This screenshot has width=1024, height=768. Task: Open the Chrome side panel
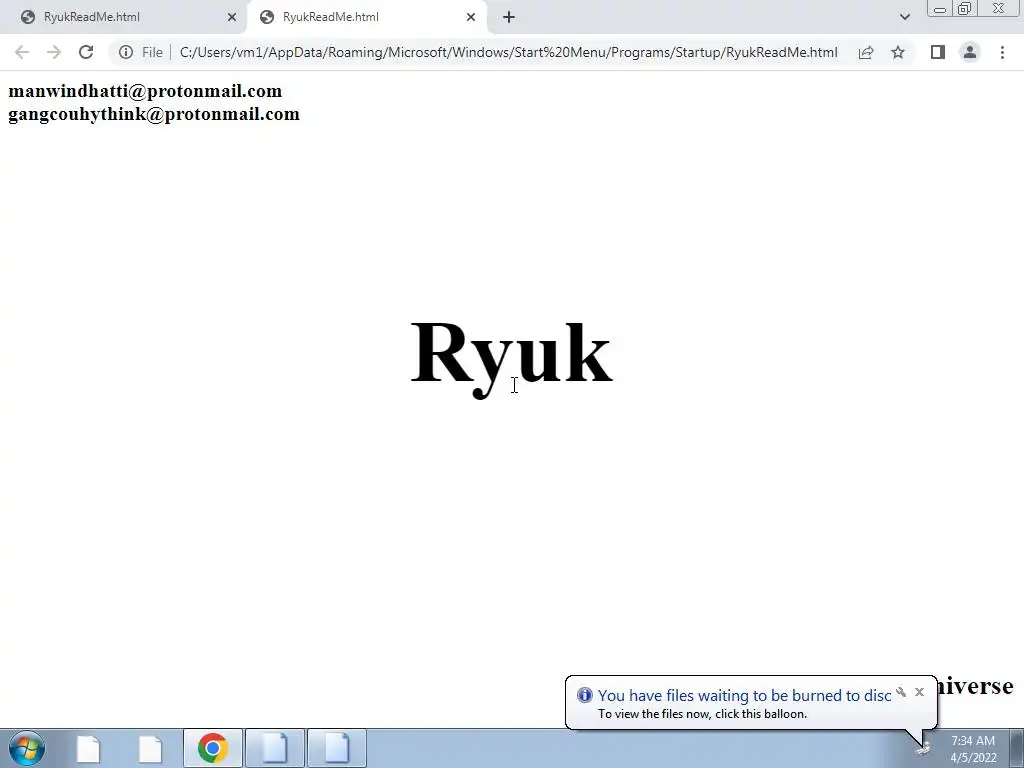[938, 52]
